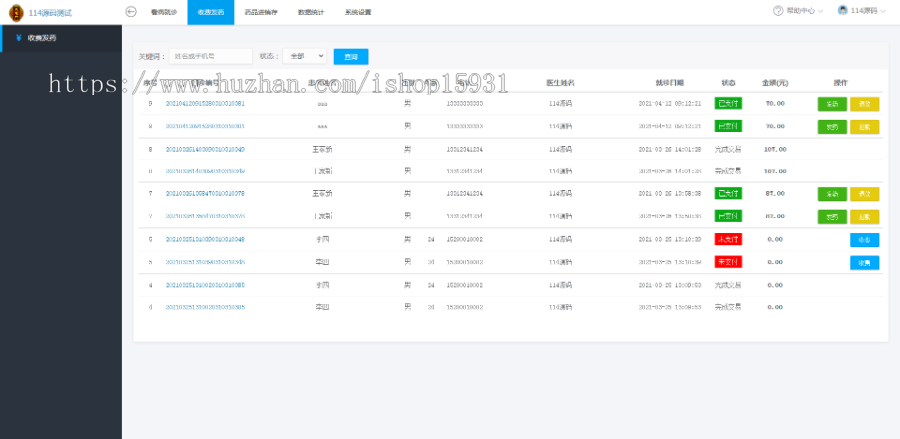Focus the 关键词 keyword input field
The height and width of the screenshot is (439, 900).
(x=210, y=56)
